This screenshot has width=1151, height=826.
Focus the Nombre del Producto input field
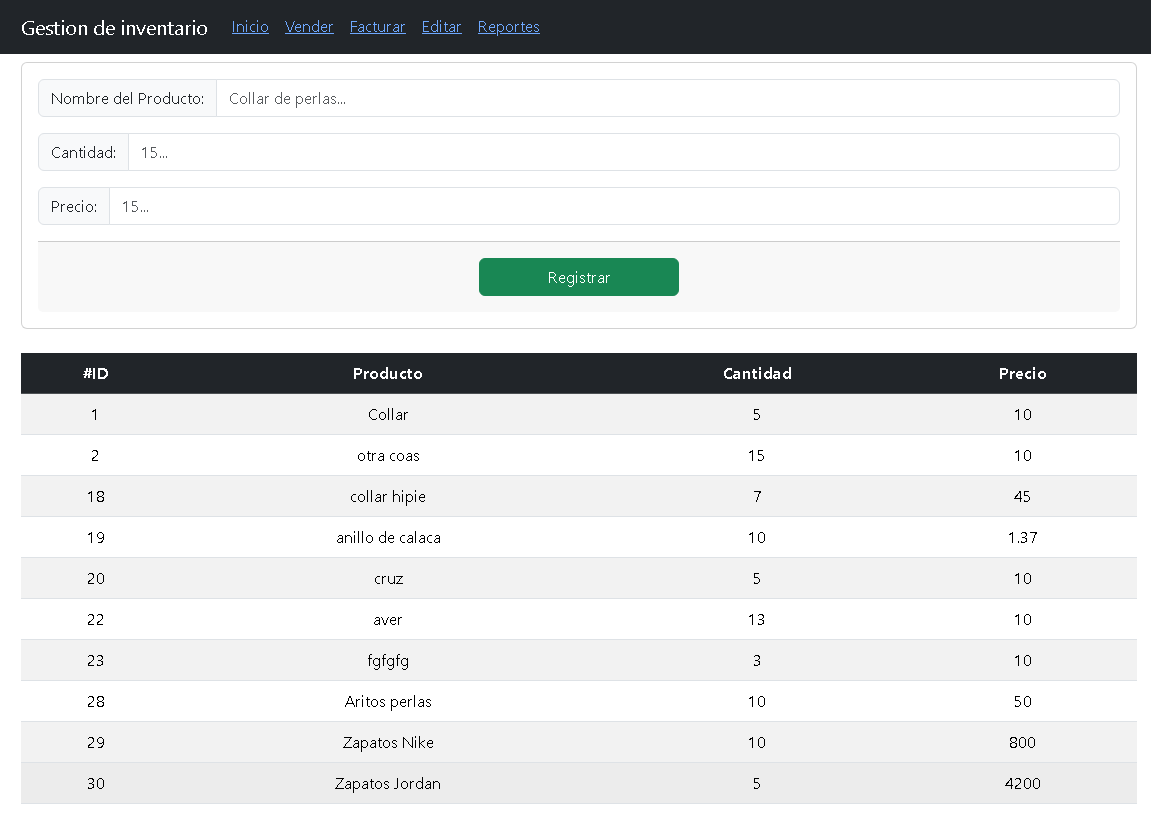(667, 98)
